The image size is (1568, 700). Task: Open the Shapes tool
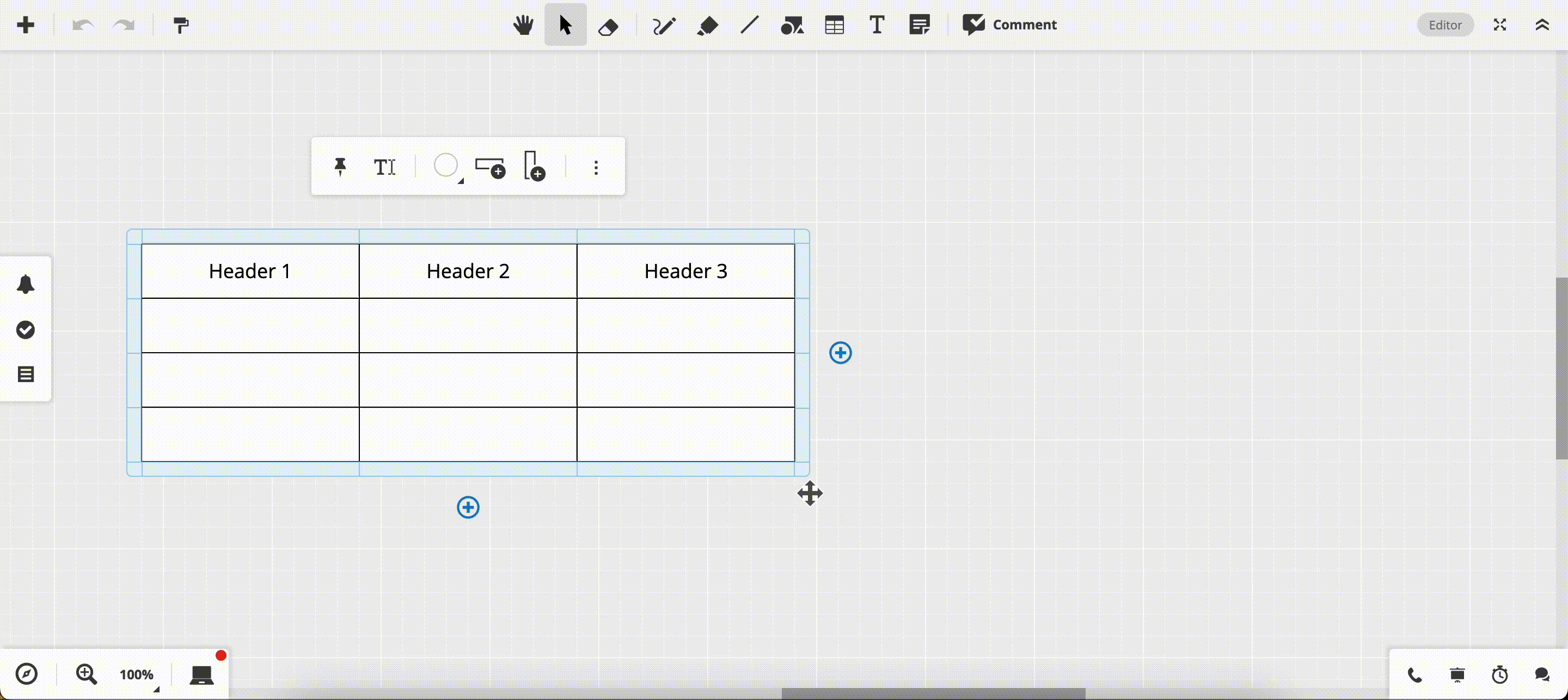click(x=793, y=25)
